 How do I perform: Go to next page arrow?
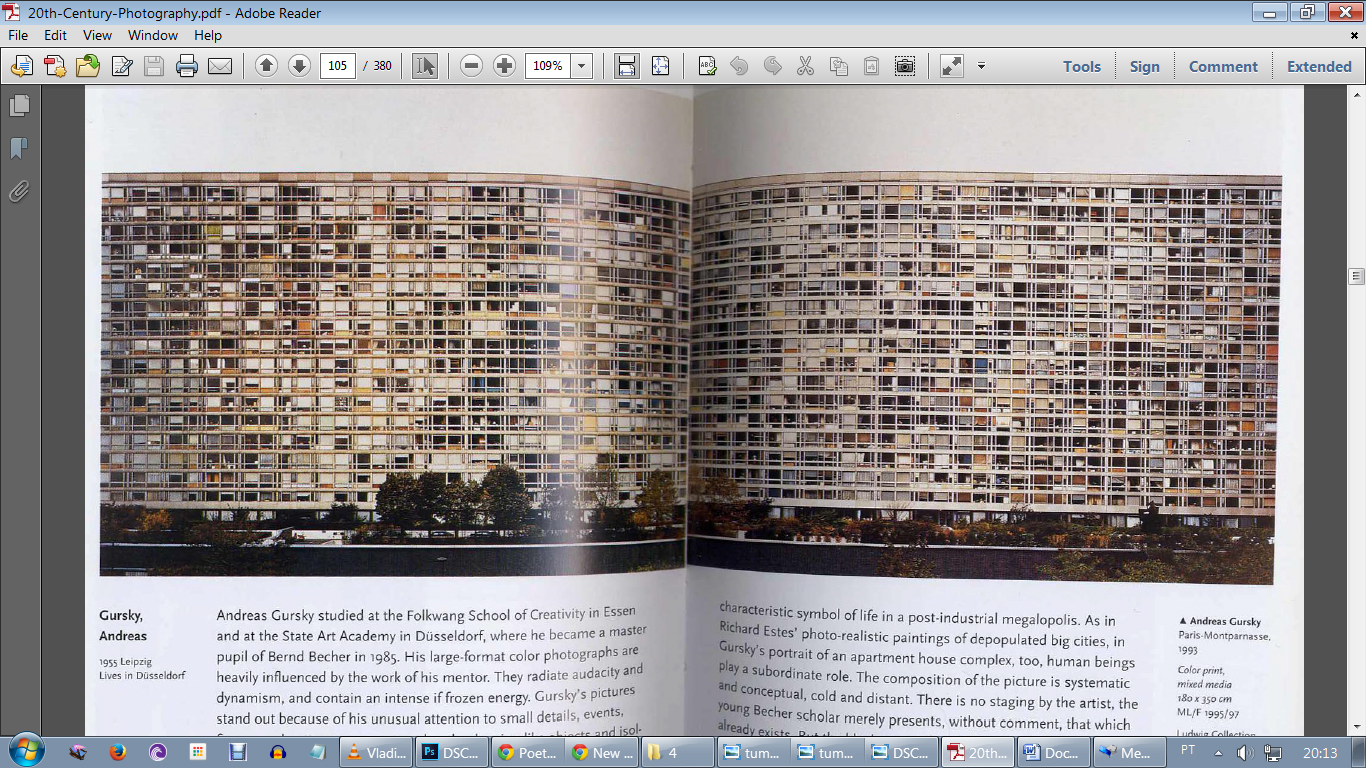(299, 66)
